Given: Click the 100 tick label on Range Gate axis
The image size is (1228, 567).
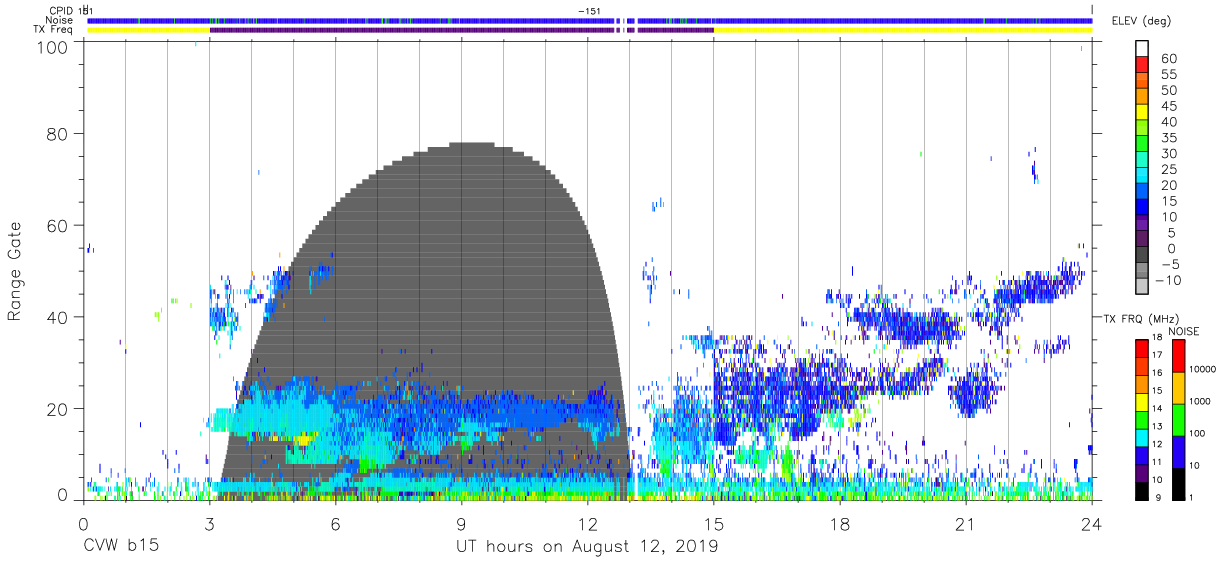Looking at the screenshot, I should tap(54, 46).
